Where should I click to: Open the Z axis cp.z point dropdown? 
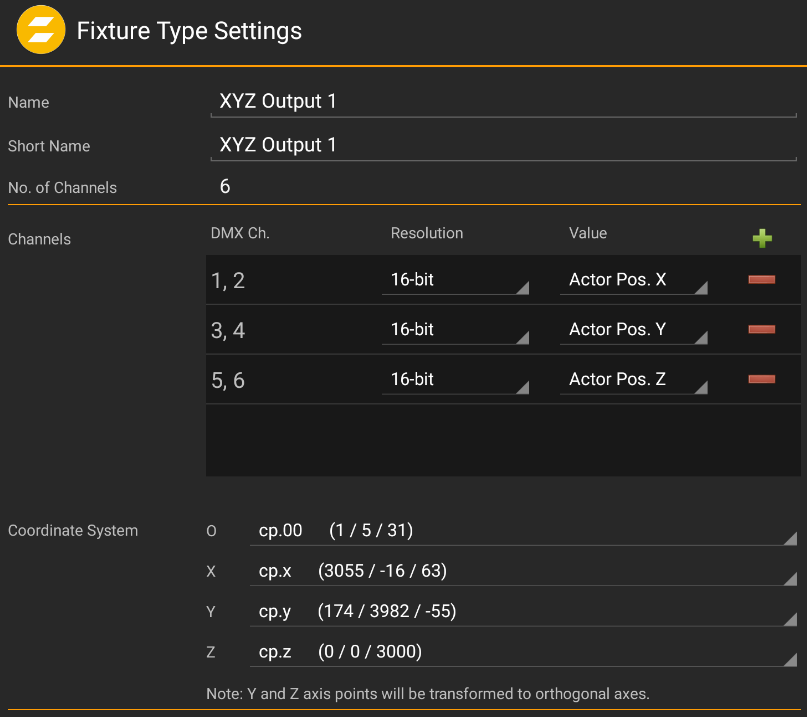pyautogui.click(x=523, y=653)
